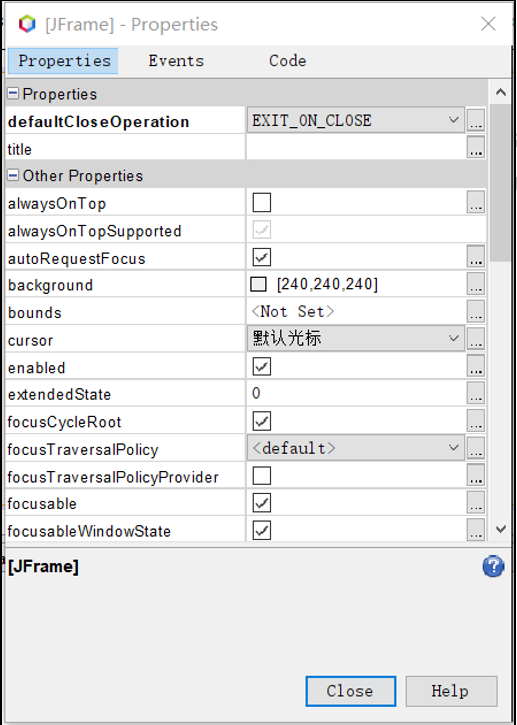Select the cursor property name

[30, 340]
